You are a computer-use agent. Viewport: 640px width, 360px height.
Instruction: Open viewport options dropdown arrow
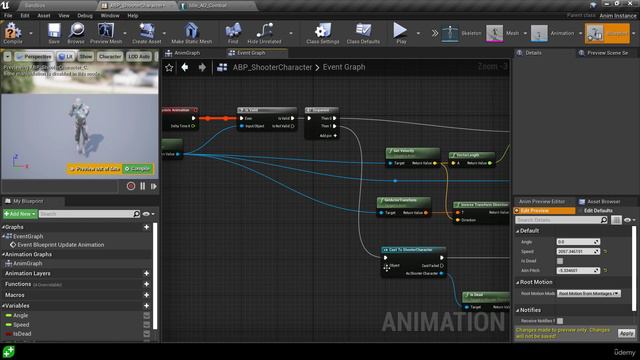coord(7,57)
